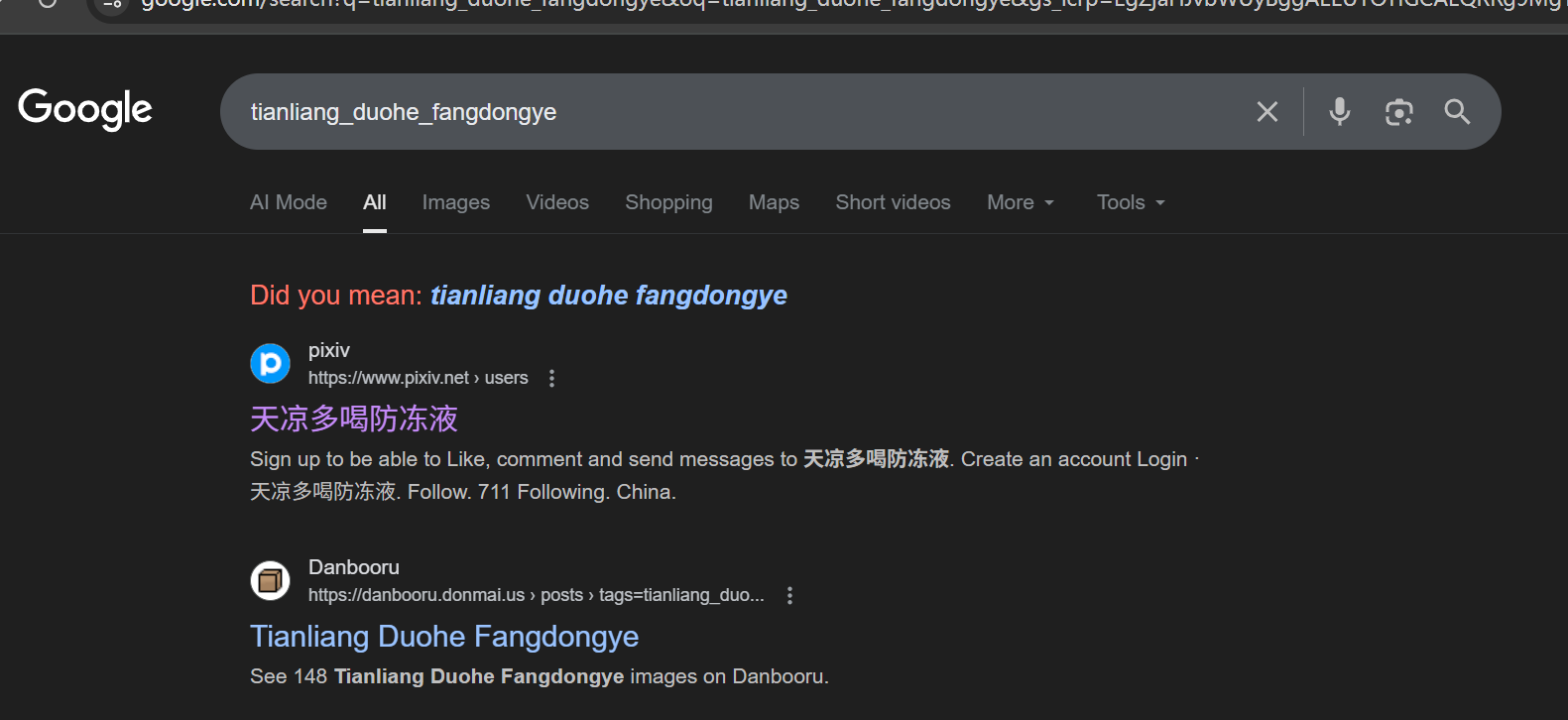This screenshot has height=720, width=1568.
Task: Click the suggested spelling tianliang duohe fangdongye
Action: click(x=609, y=296)
